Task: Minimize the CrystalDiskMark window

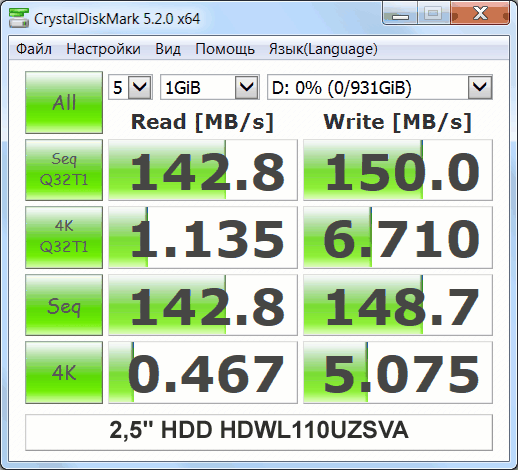Action: coord(400,14)
